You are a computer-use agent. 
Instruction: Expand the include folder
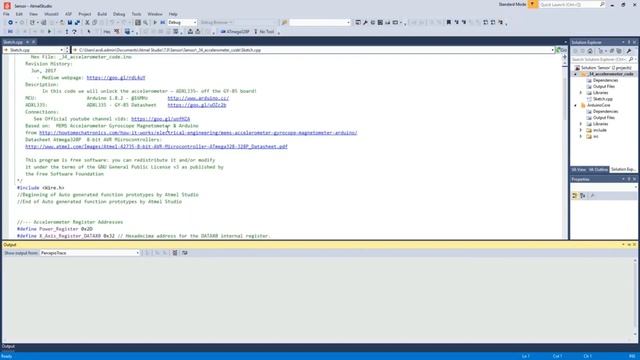point(581,130)
